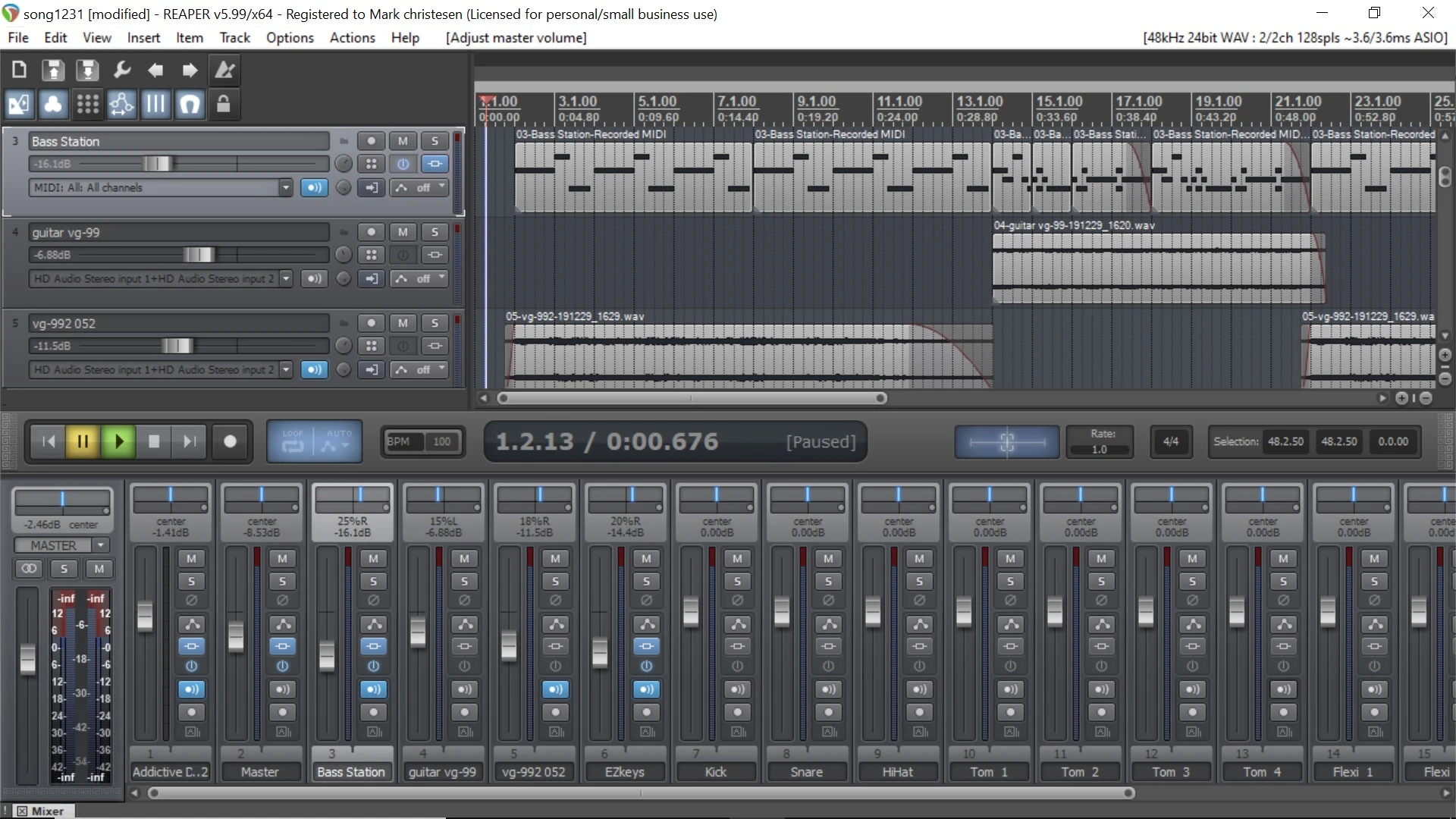The width and height of the screenshot is (1456, 819).
Task: Click the grid lines toolbar icon
Action: point(155,104)
